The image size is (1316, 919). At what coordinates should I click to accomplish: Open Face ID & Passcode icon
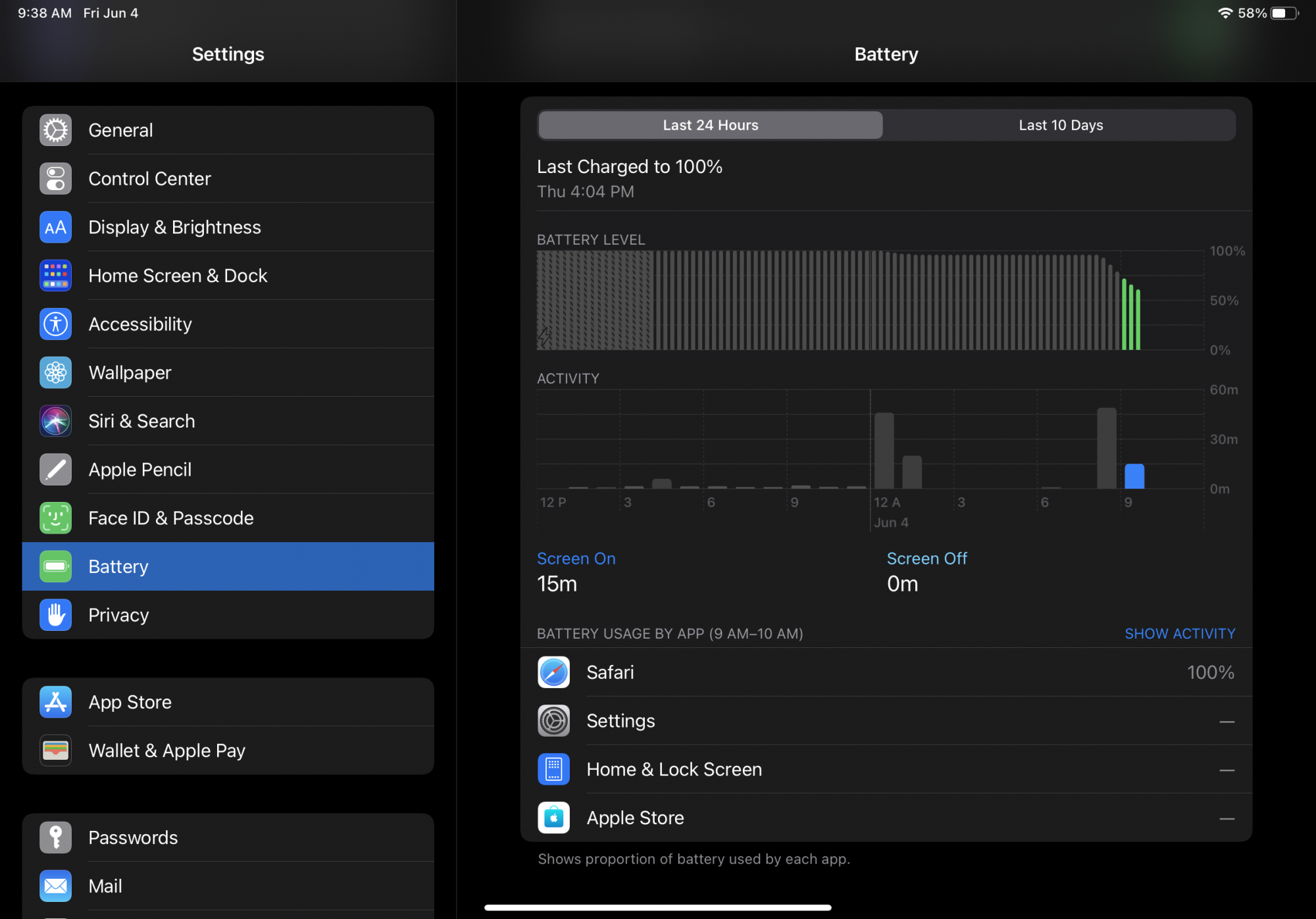56,518
